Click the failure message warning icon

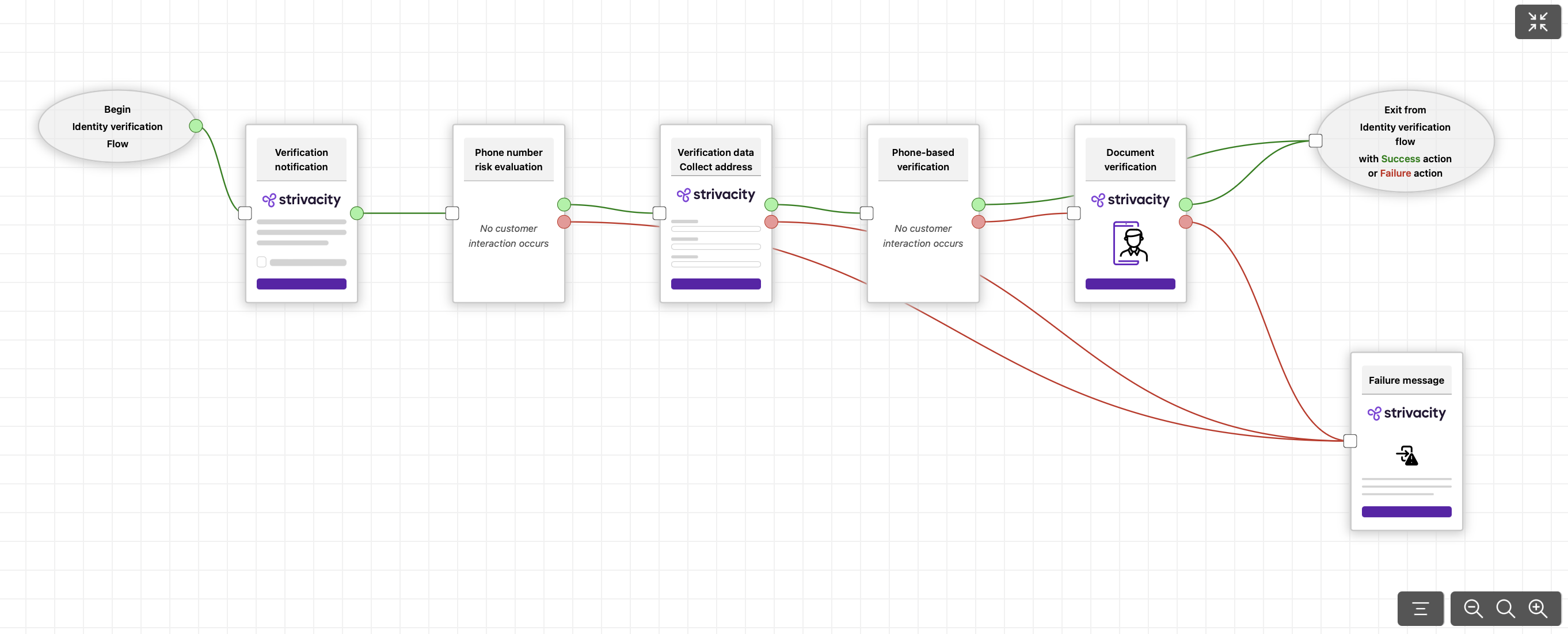click(1406, 455)
